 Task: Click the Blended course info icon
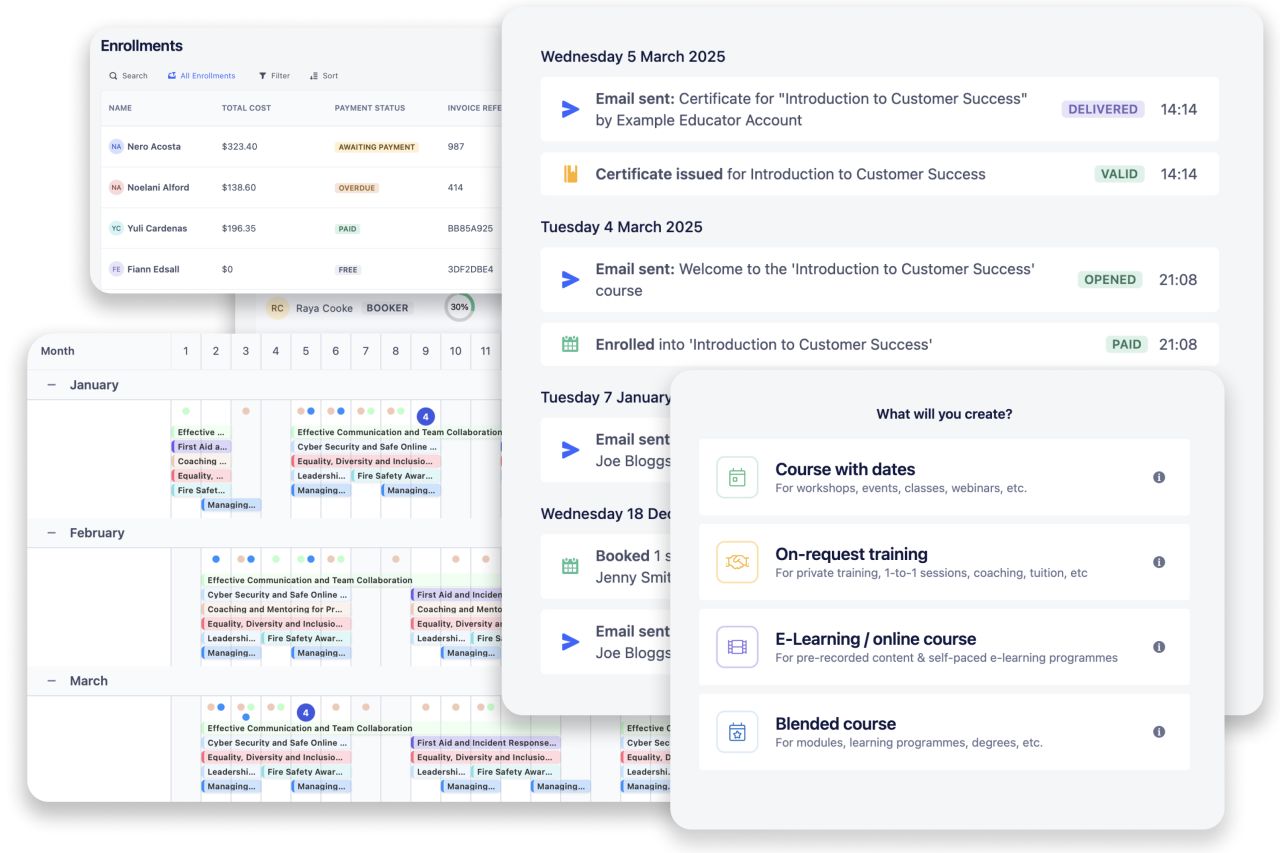click(1159, 732)
